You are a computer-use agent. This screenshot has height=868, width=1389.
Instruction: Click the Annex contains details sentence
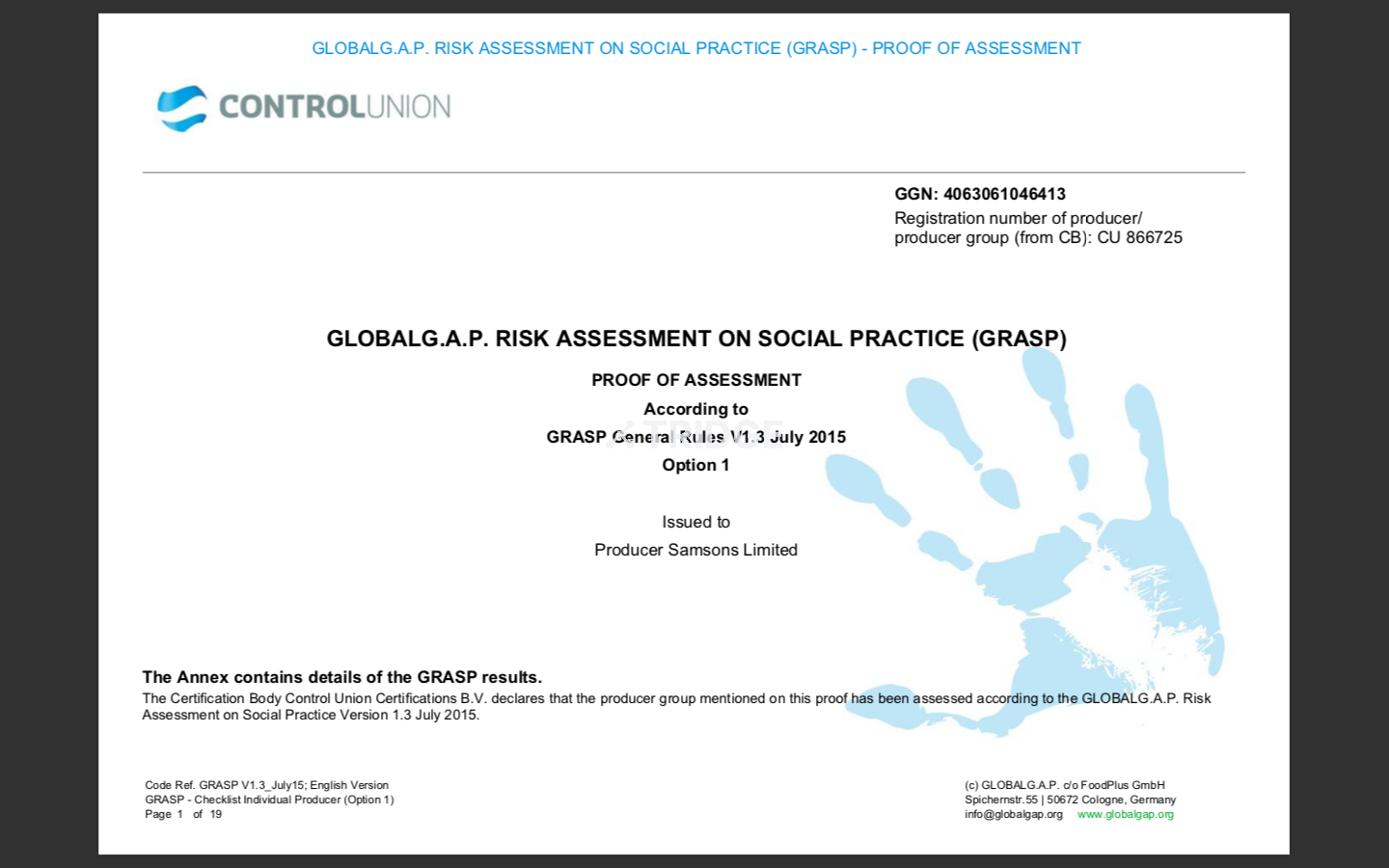coord(341,677)
